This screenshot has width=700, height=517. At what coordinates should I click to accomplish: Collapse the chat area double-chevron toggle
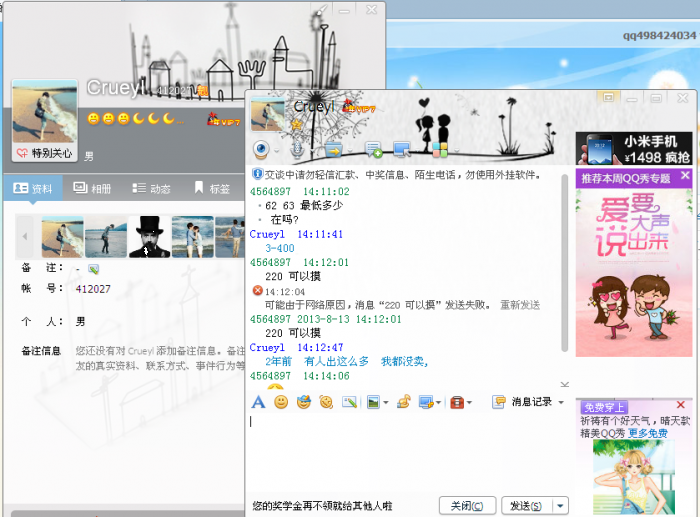[x=564, y=384]
